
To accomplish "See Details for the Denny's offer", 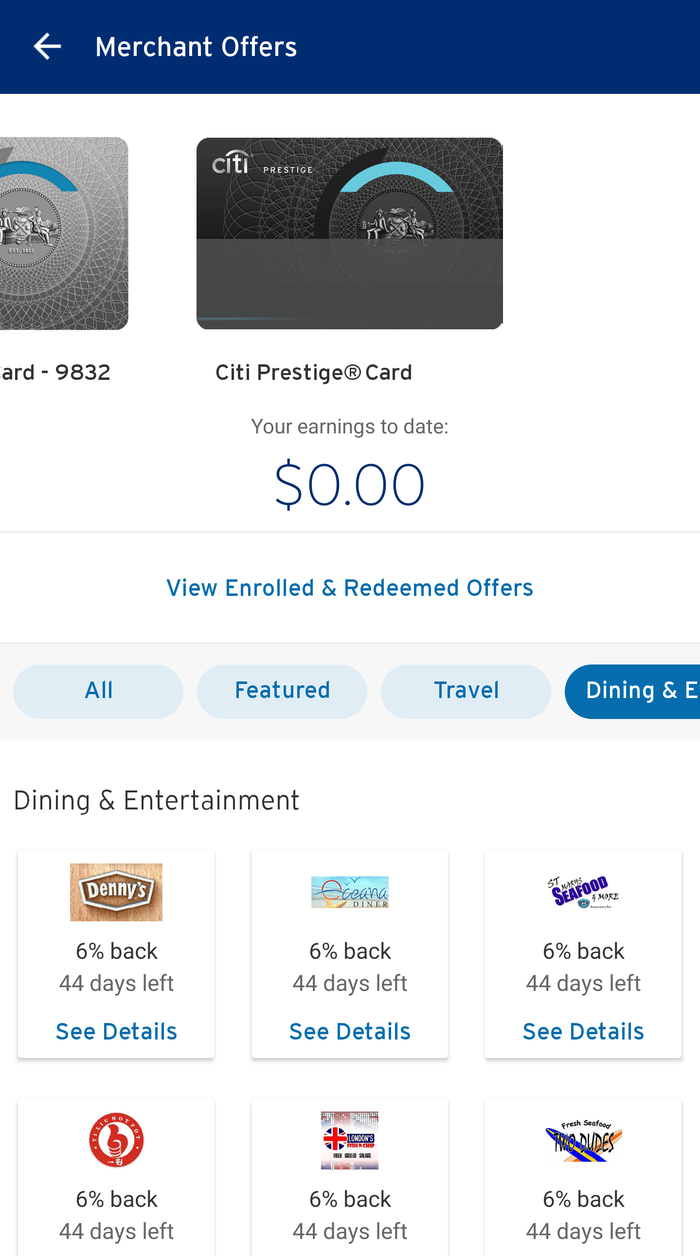I will tap(116, 1031).
